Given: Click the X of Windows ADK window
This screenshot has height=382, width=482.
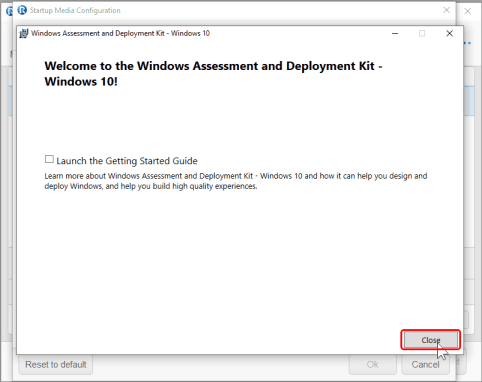Looking at the screenshot, I should tap(449, 33).
